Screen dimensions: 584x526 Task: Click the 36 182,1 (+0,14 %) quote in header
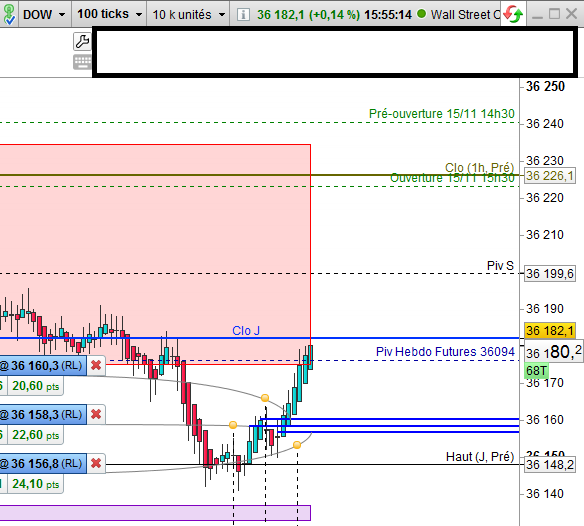pos(308,15)
